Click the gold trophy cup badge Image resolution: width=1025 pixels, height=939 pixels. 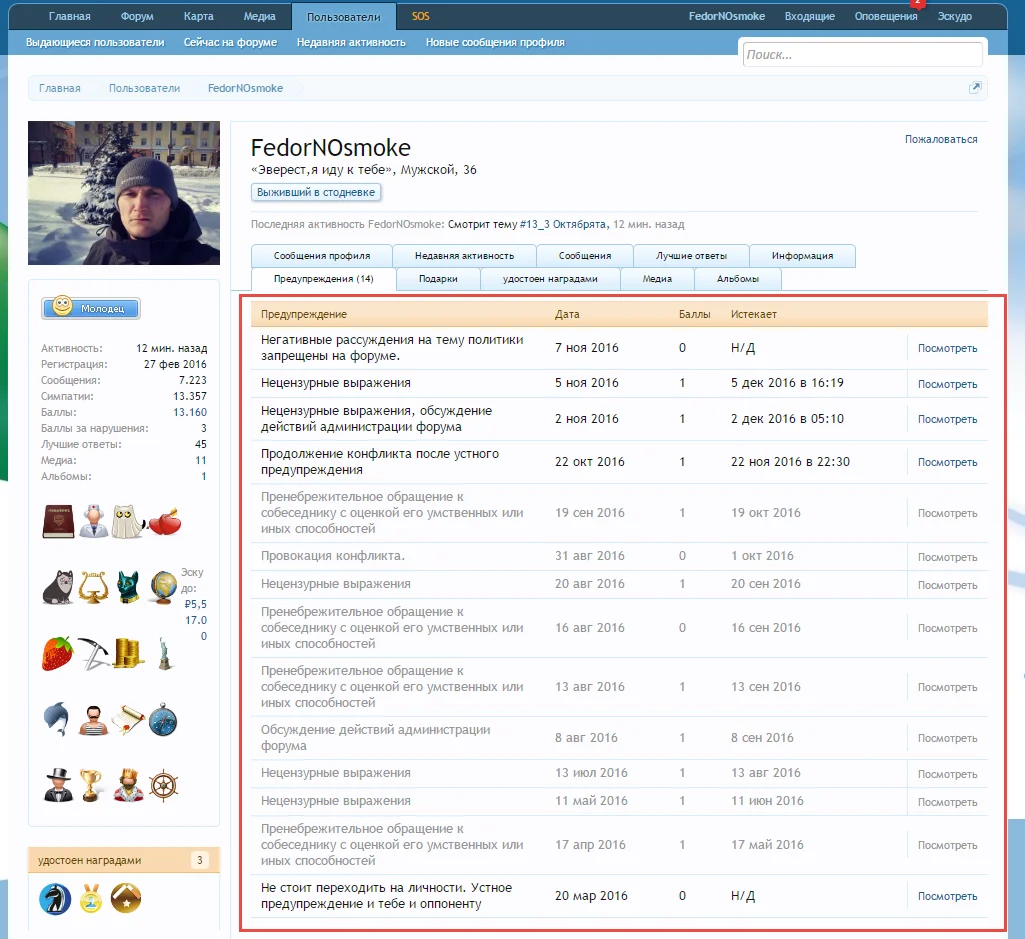(92, 785)
